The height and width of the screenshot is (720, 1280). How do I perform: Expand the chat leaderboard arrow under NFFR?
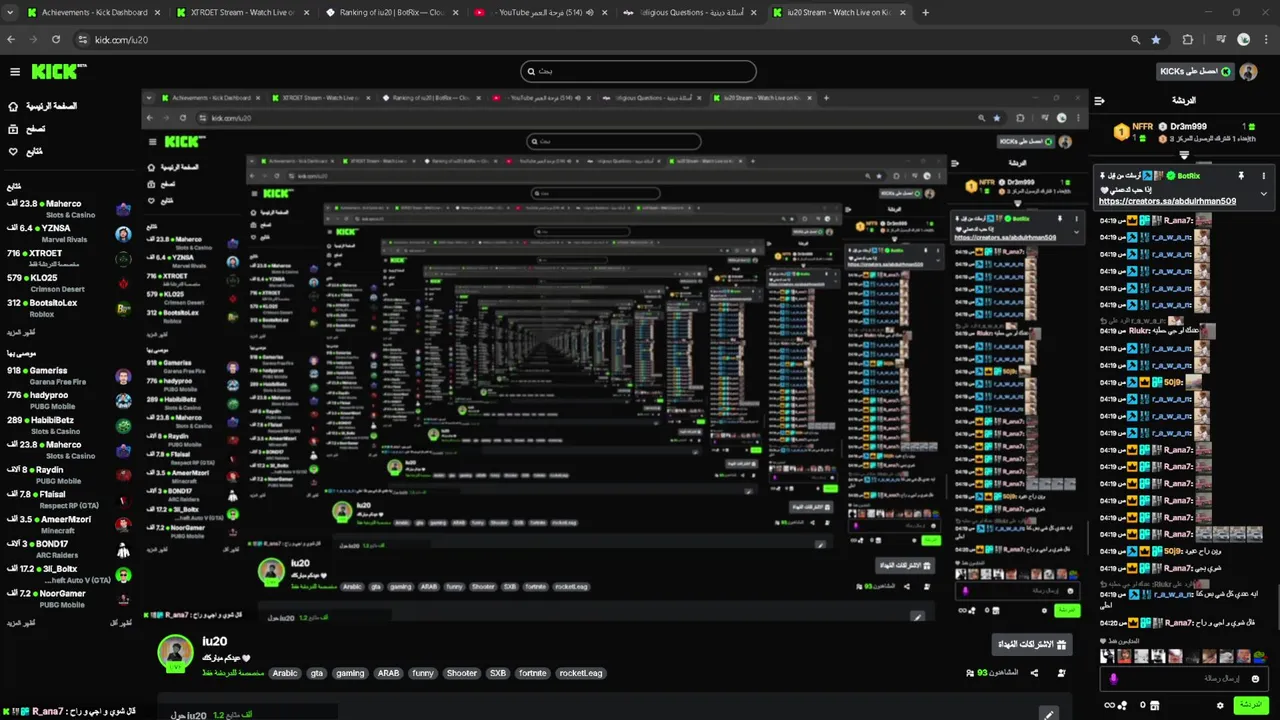point(1184,155)
